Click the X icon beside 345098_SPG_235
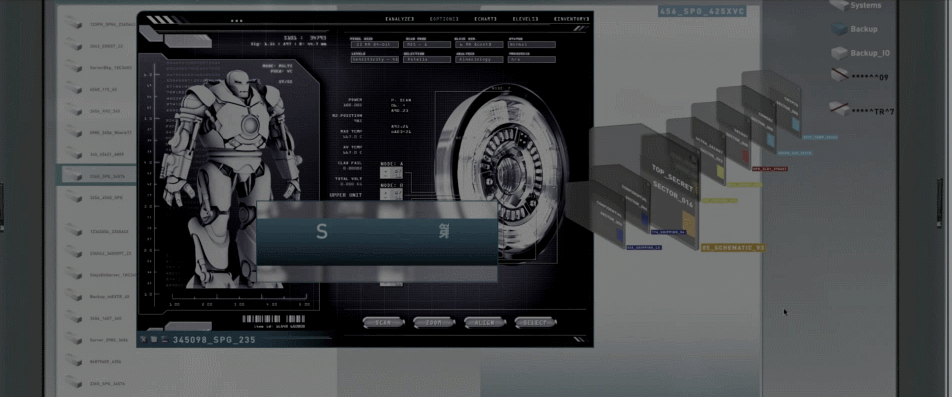Screen dimensions: 952x397 pyautogui.click(x=144, y=340)
